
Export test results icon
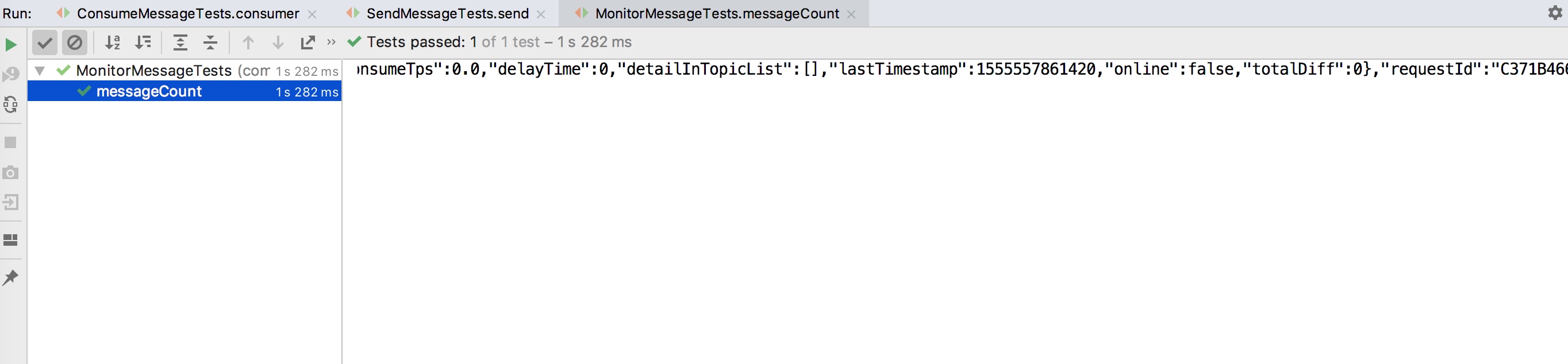coord(308,42)
